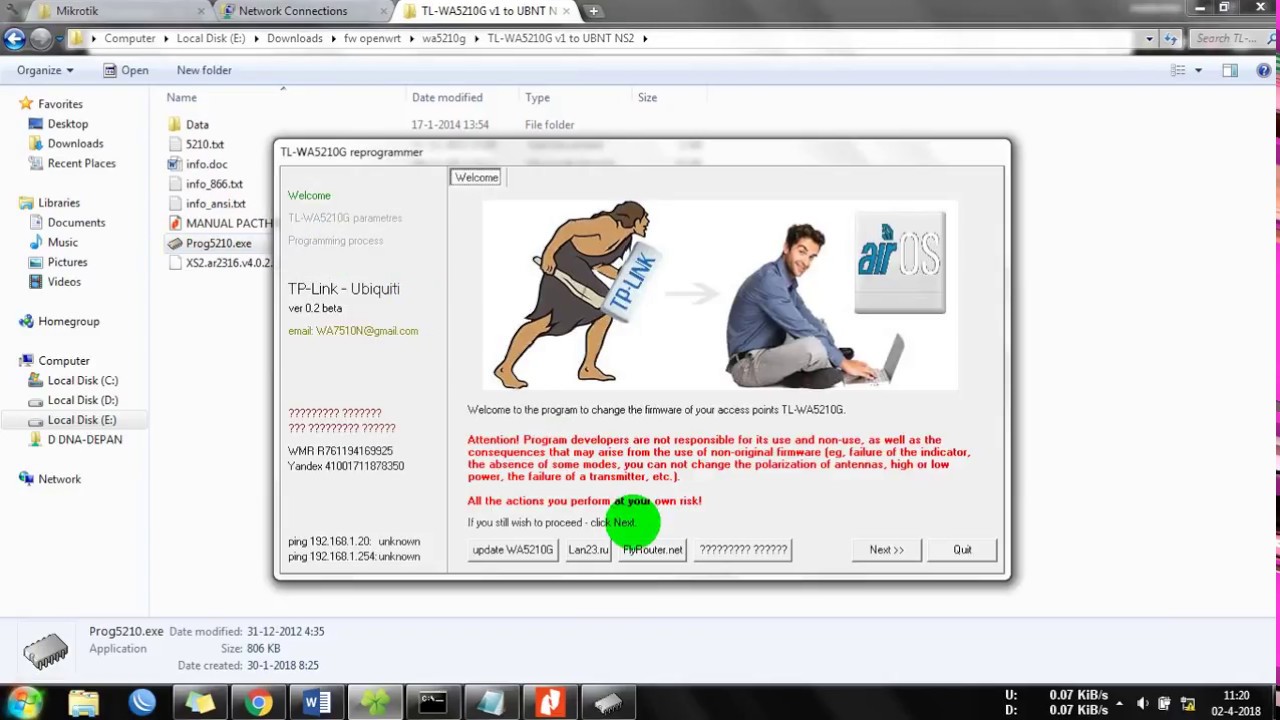Image resolution: width=1280 pixels, height=720 pixels.
Task: Open the view options dropdown arrow
Action: [1198, 71]
